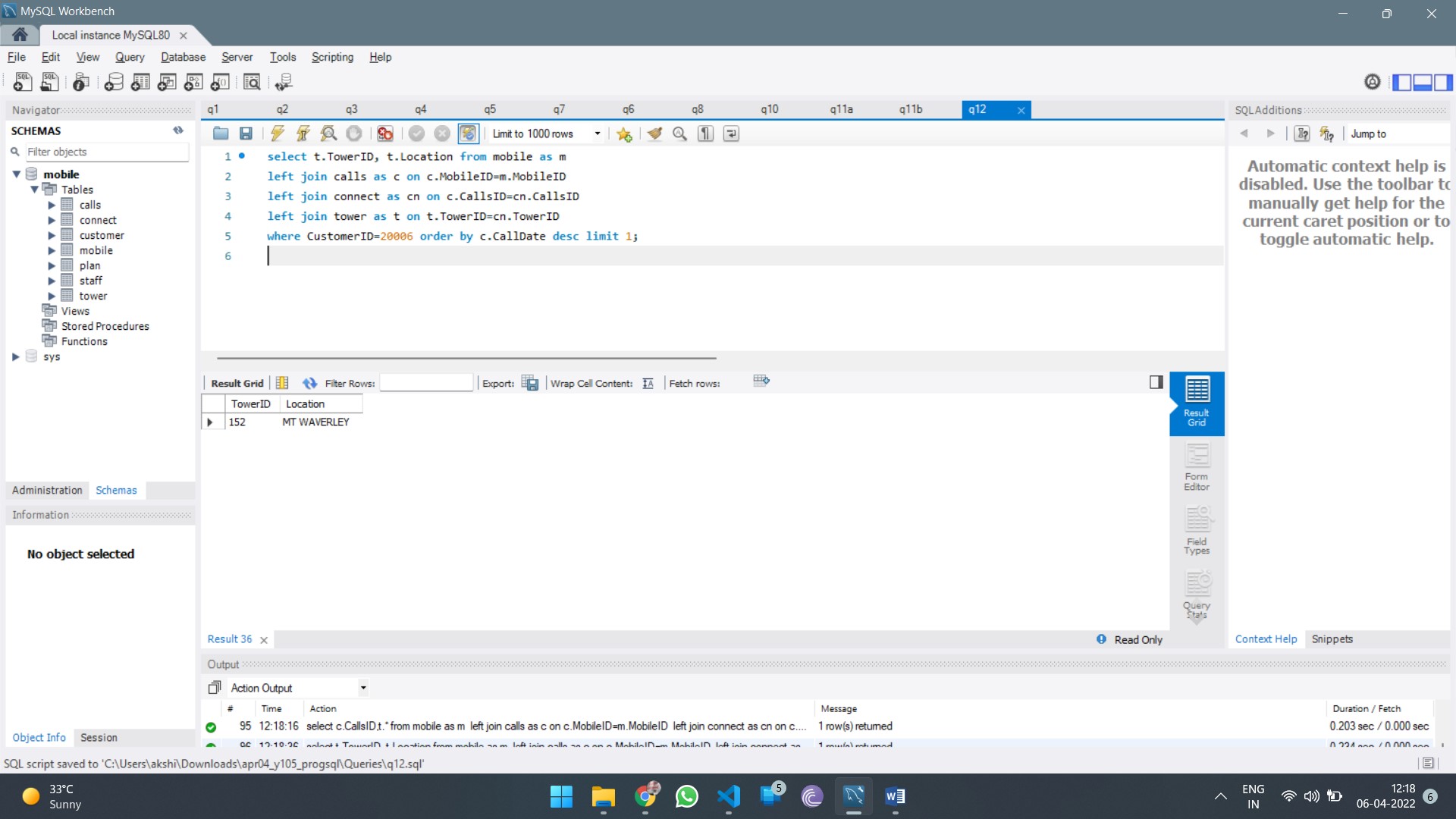Toggle invisible characters pilcrow icon

(x=706, y=133)
